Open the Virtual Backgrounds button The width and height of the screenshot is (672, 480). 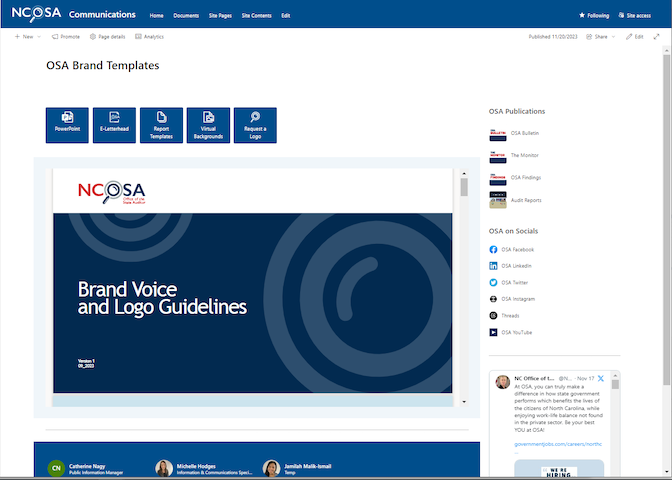tap(208, 125)
